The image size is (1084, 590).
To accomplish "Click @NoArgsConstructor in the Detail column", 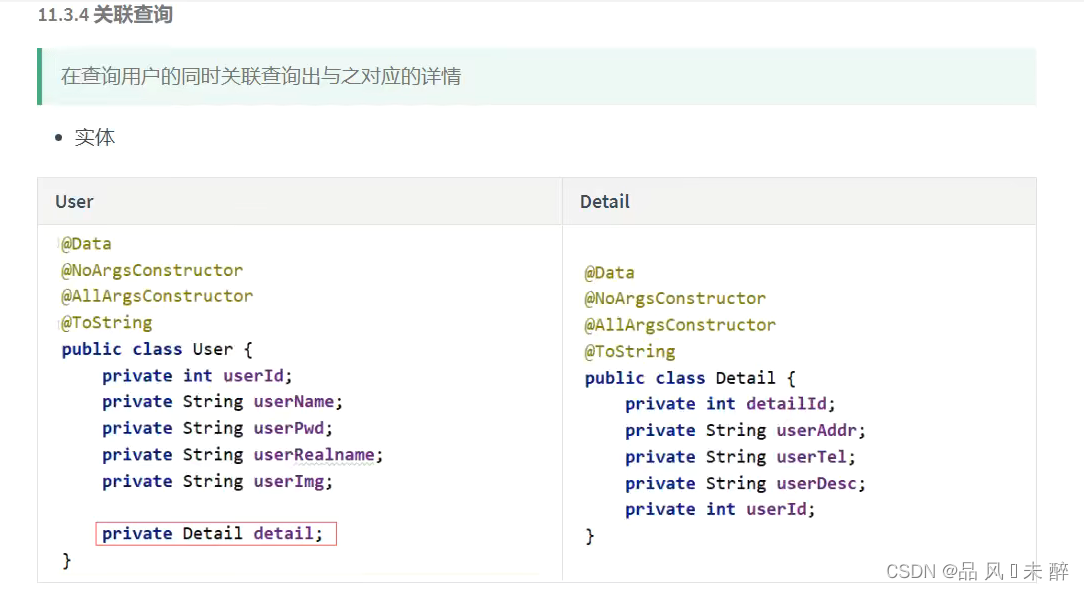I will 675,298.
